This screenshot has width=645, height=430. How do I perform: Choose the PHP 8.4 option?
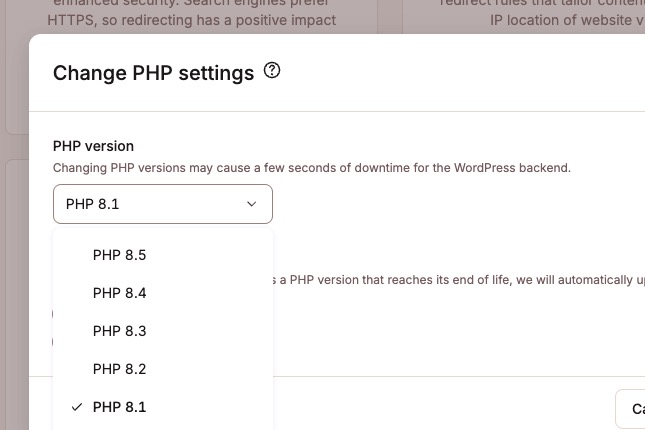pyautogui.click(x=120, y=293)
